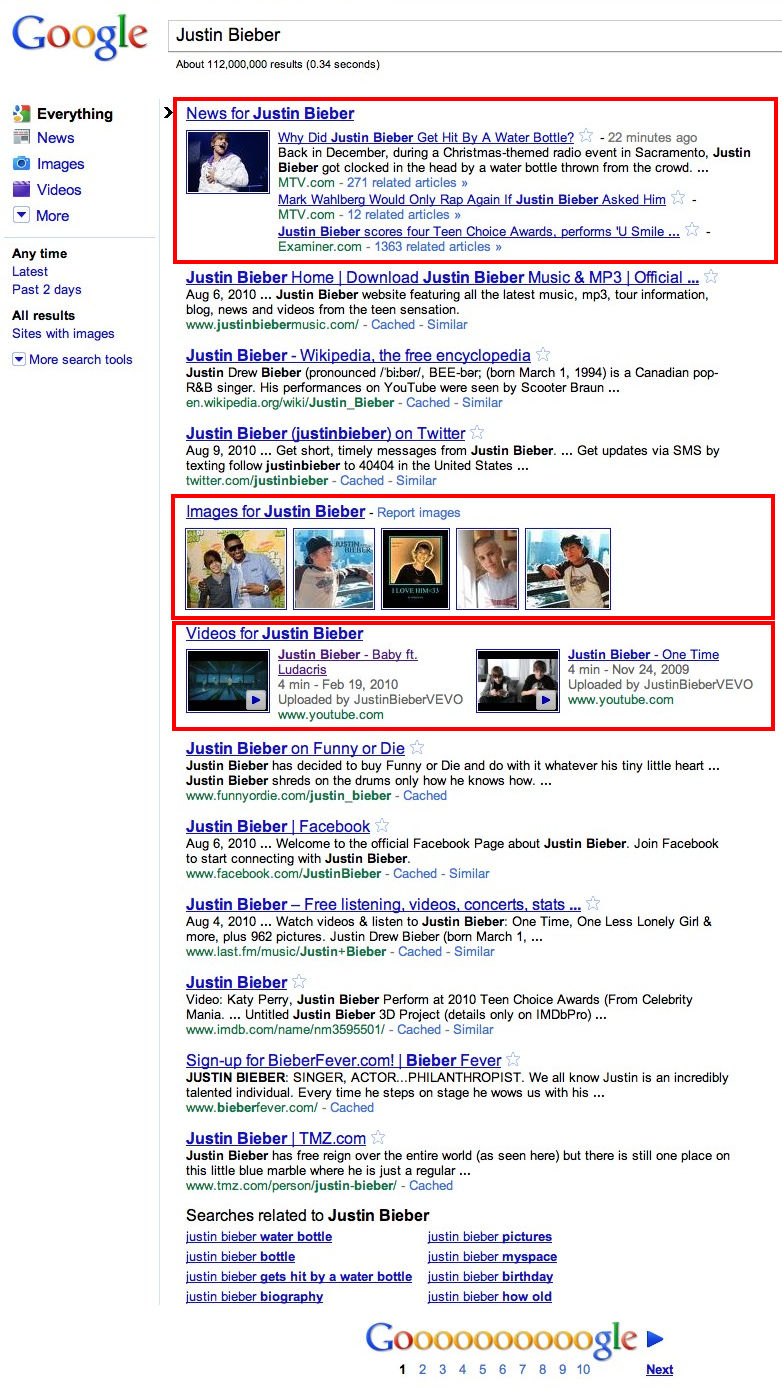Viewport: 782px width, 1393px height.
Task: Click Report images link
Action: coord(419,512)
